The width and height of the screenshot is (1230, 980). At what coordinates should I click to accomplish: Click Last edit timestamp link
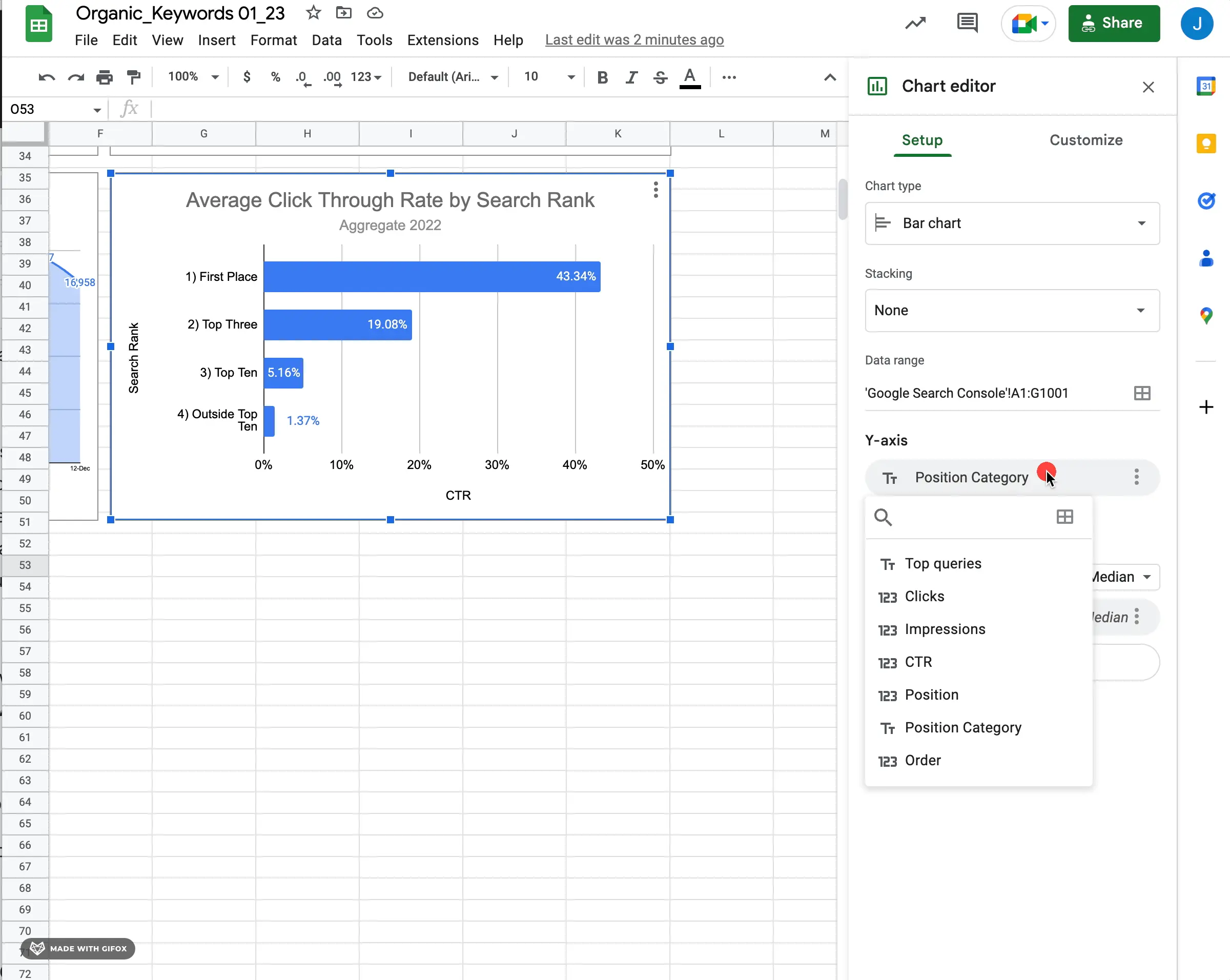634,39
